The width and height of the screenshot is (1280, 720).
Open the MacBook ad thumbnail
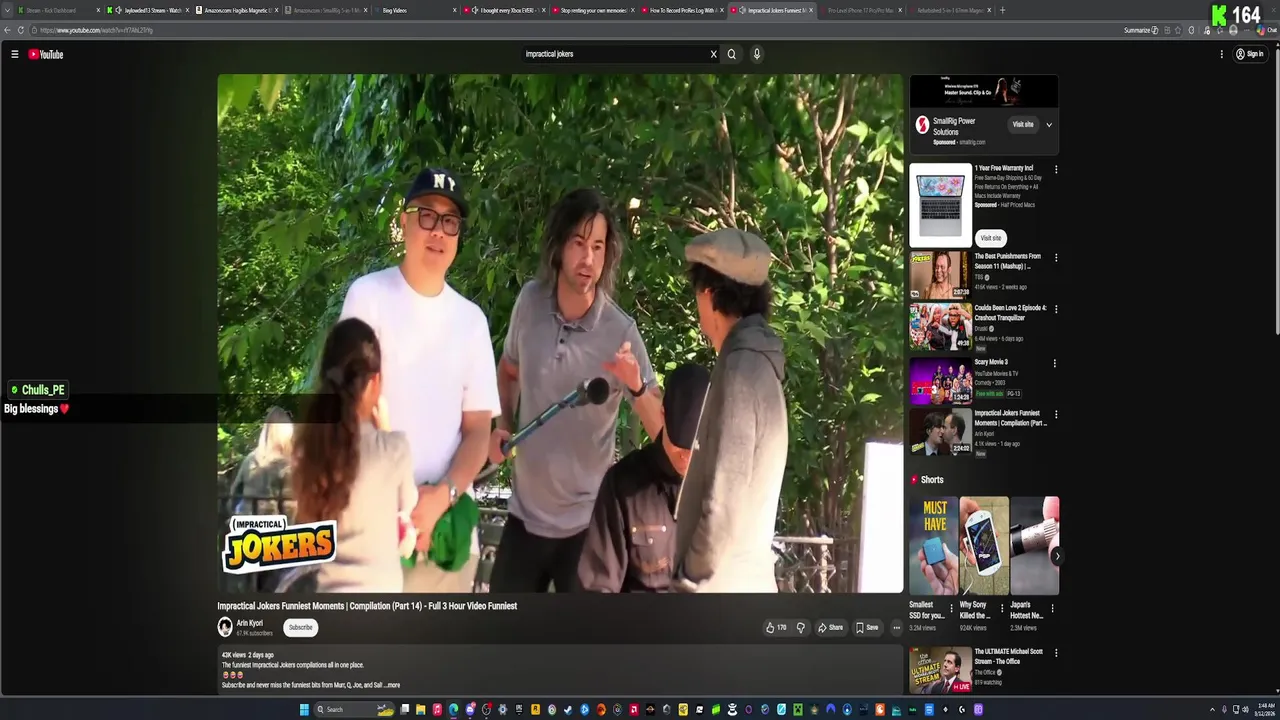pos(940,205)
